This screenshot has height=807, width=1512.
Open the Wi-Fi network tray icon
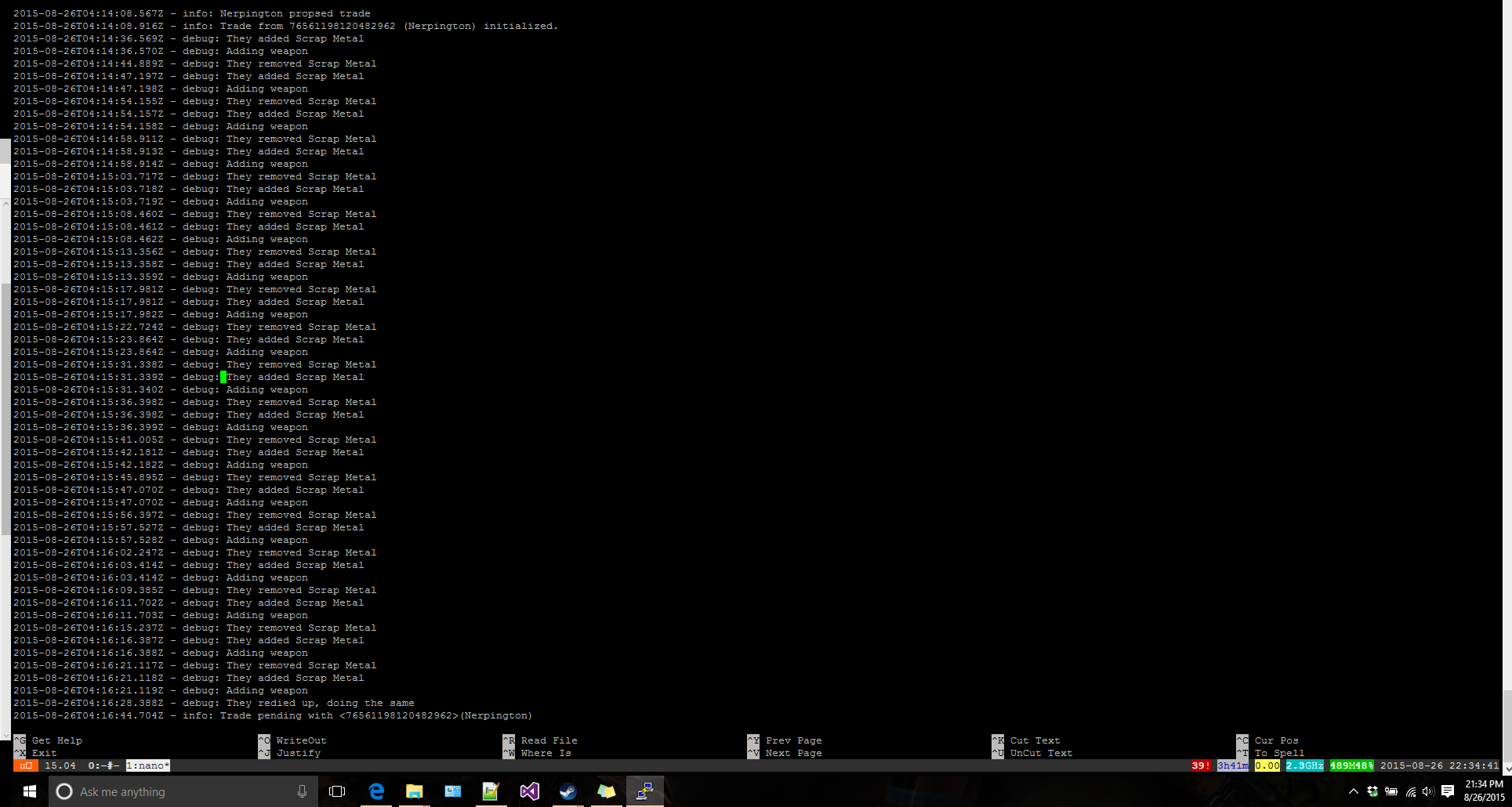click(x=1410, y=791)
